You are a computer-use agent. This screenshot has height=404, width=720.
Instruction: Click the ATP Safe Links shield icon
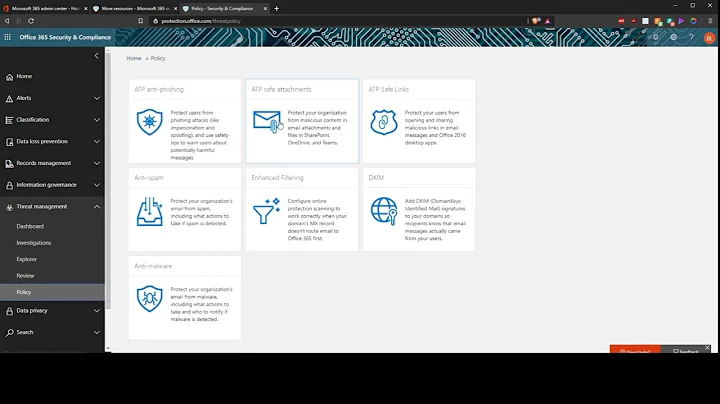coord(384,122)
